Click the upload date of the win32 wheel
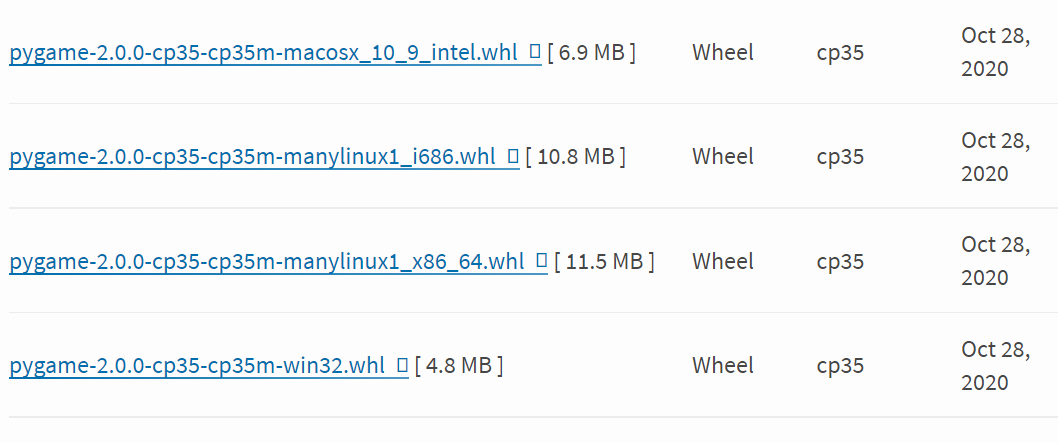Image resolution: width=1058 pixels, height=443 pixels. (x=995, y=366)
